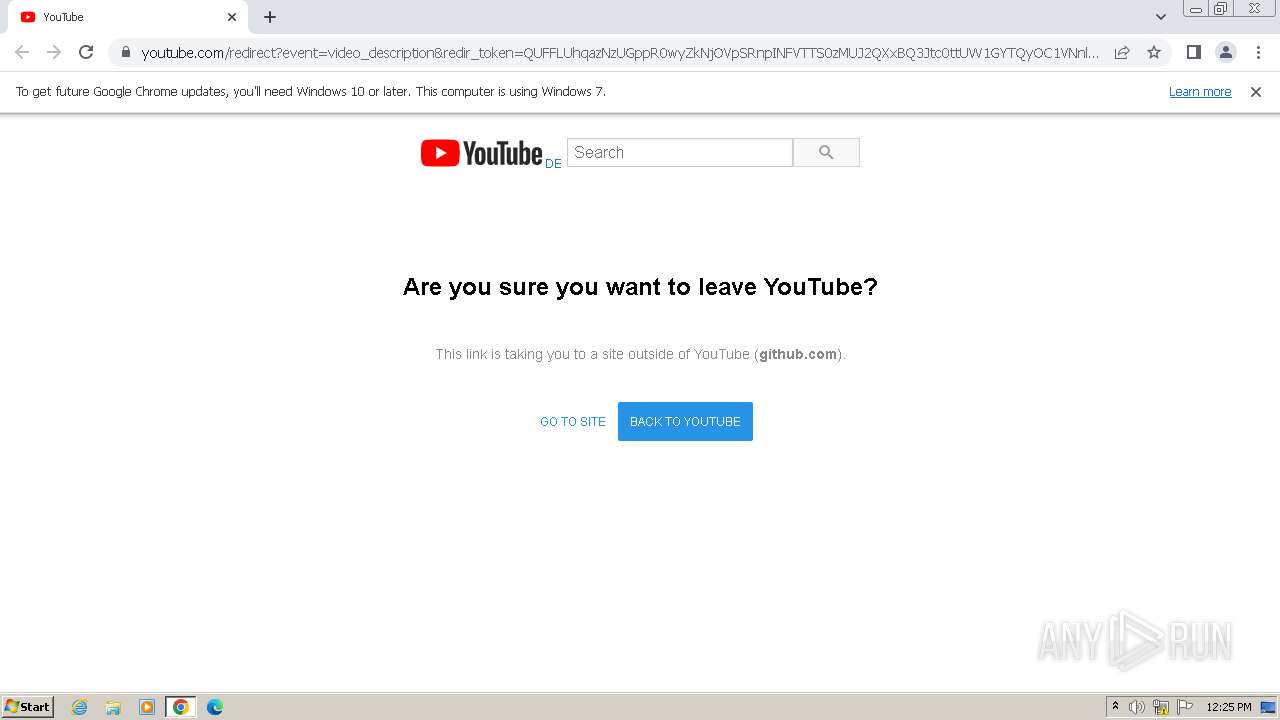Viewport: 1280px width, 720px height.
Task: View site info lock icon
Action: [x=126, y=52]
